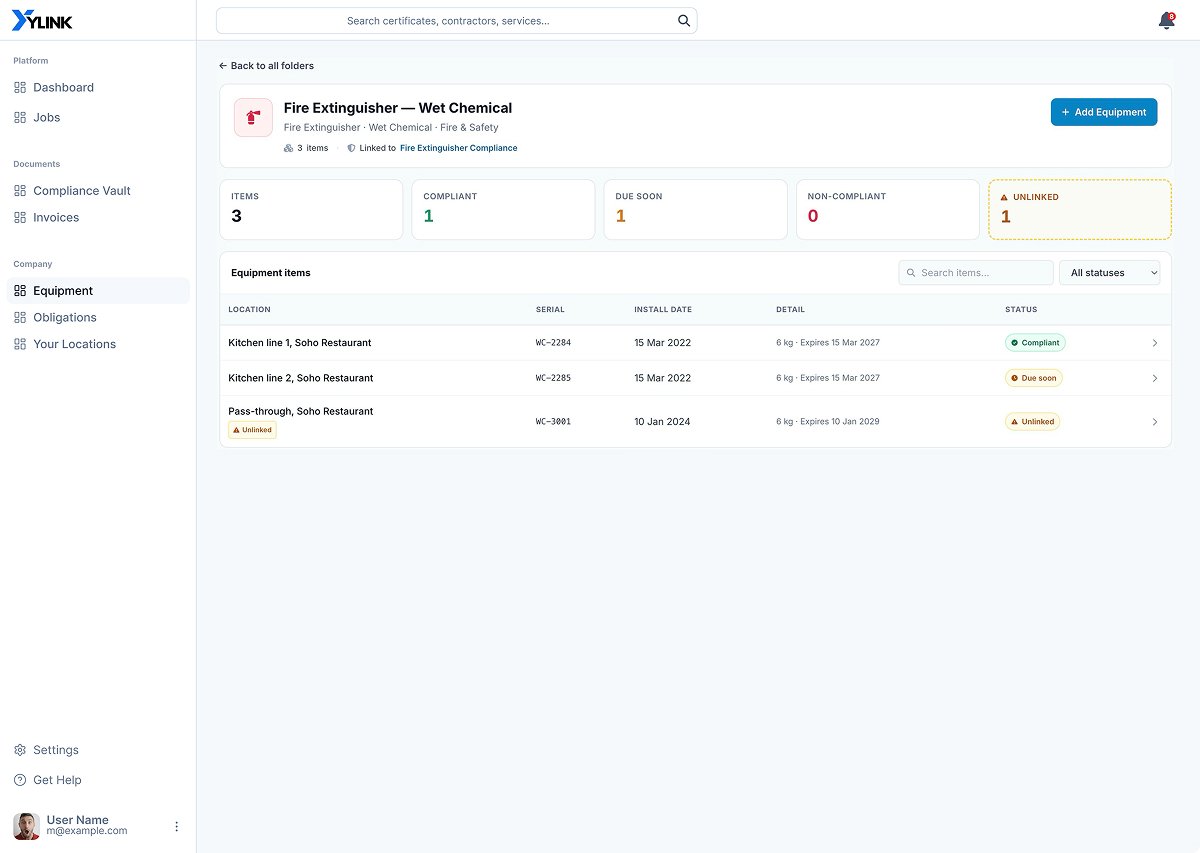The image size is (1200, 853).
Task: Focus the global search field
Action: click(x=456, y=21)
